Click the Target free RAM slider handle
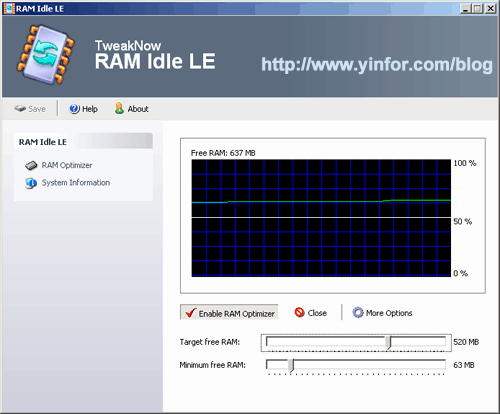The height and width of the screenshot is (414, 500). pos(389,343)
